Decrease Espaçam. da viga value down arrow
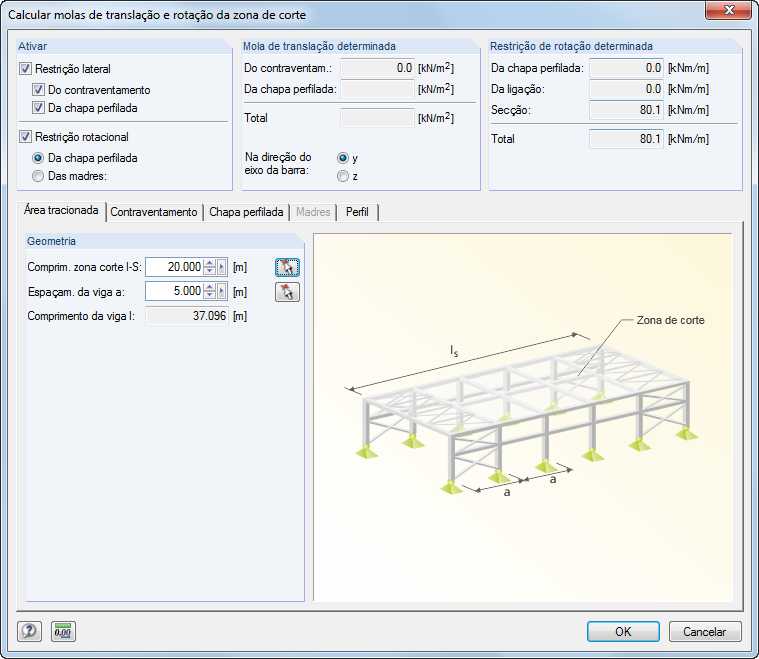 (209, 295)
